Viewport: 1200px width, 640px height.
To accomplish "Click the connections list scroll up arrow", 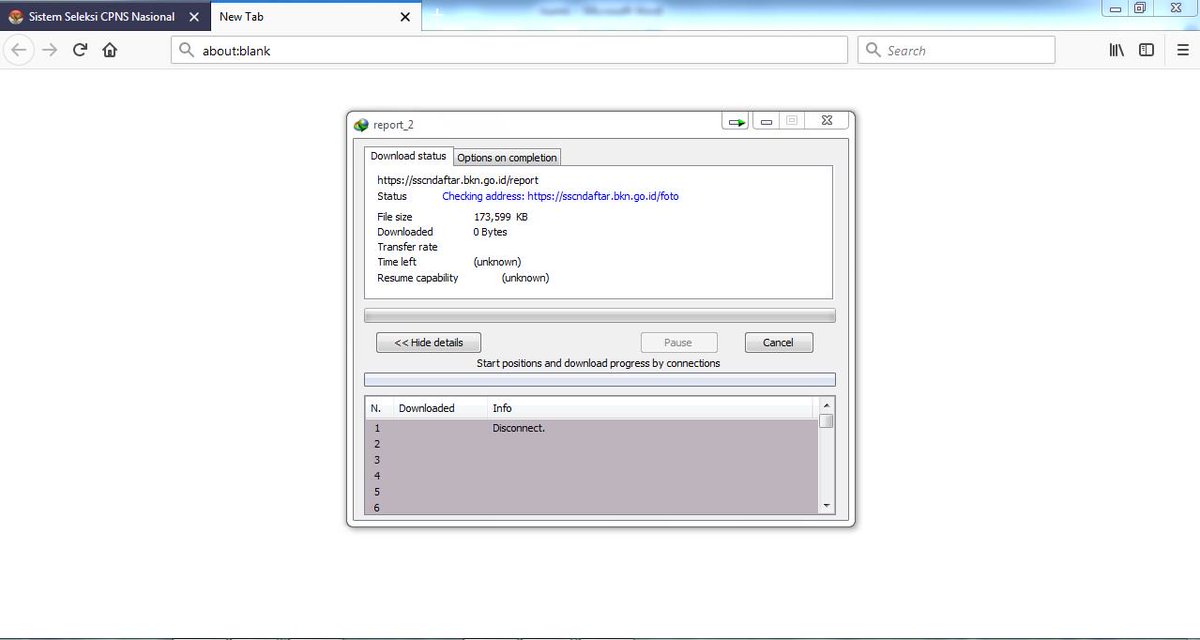I will click(x=826, y=404).
